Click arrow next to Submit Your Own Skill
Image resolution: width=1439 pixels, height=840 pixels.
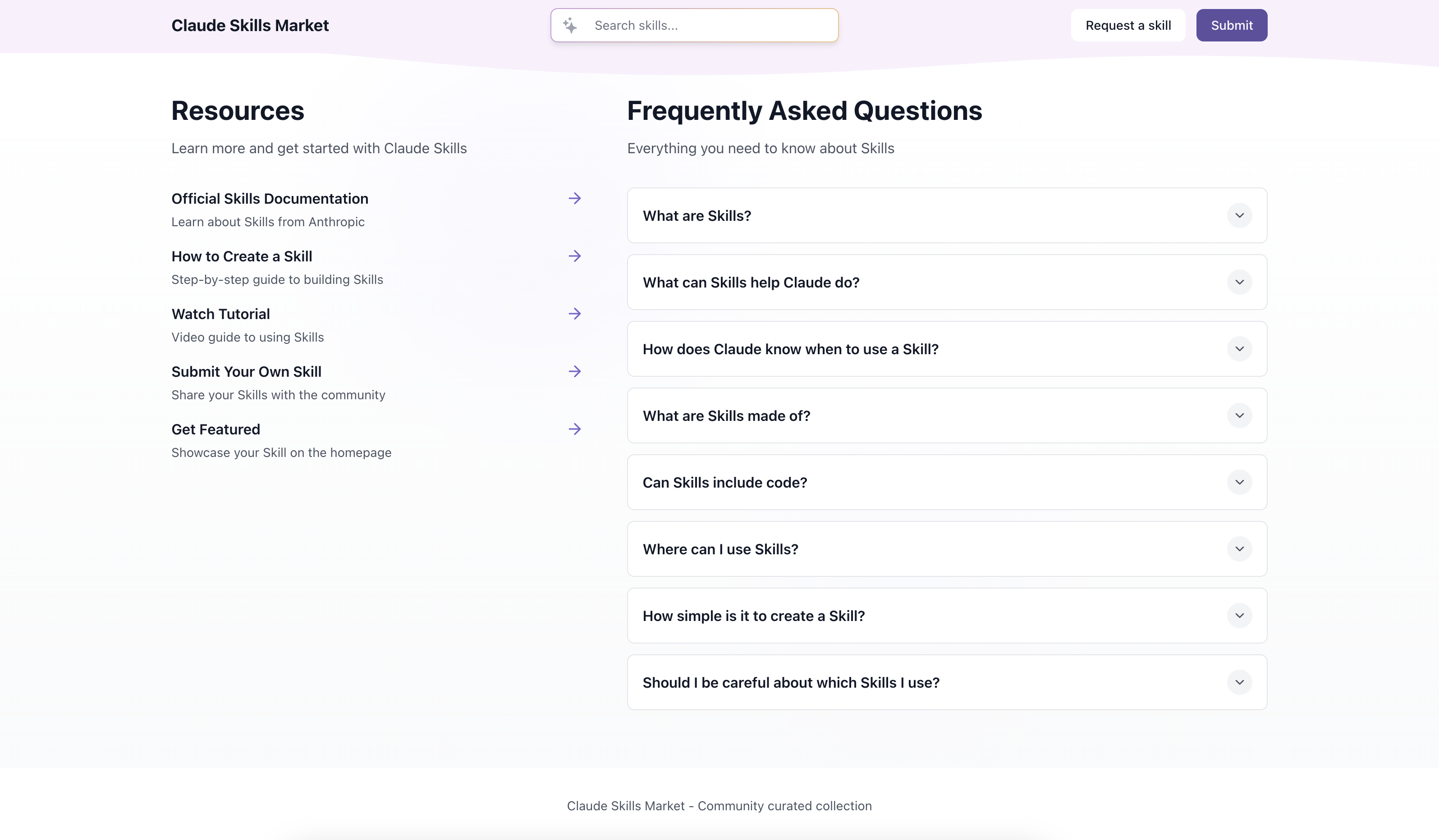[574, 371]
